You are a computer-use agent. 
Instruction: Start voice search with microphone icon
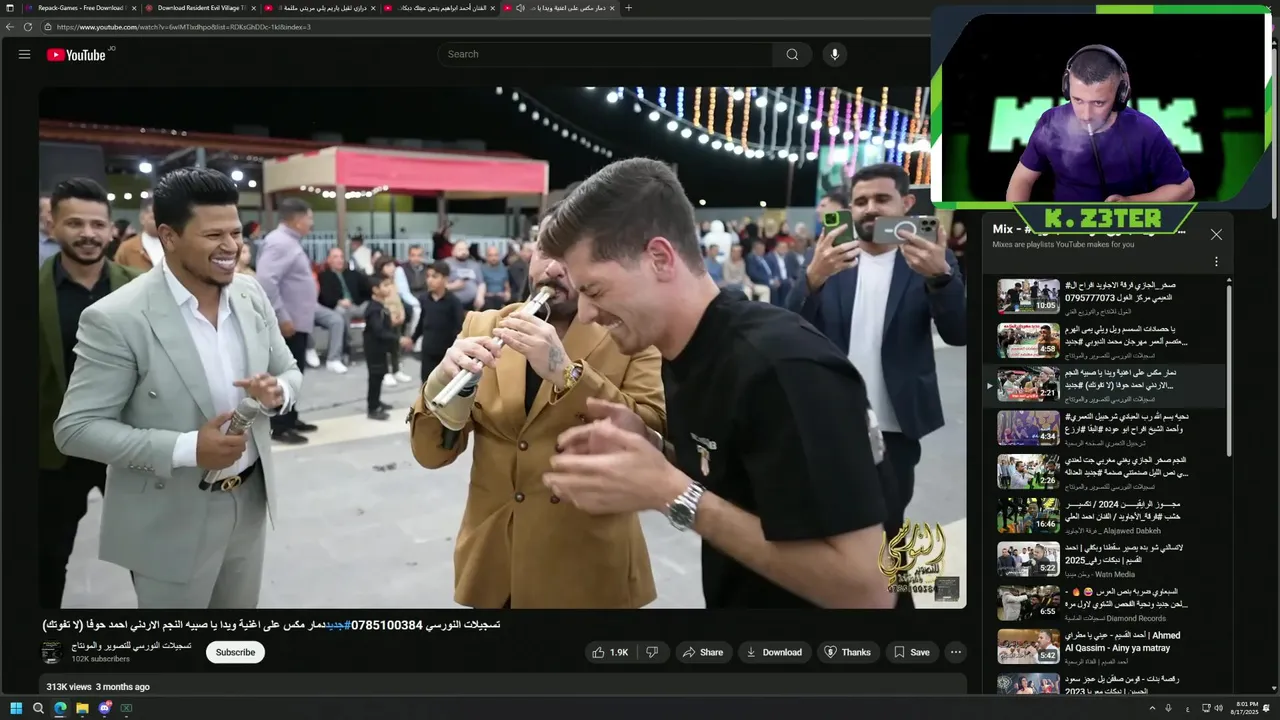(834, 55)
